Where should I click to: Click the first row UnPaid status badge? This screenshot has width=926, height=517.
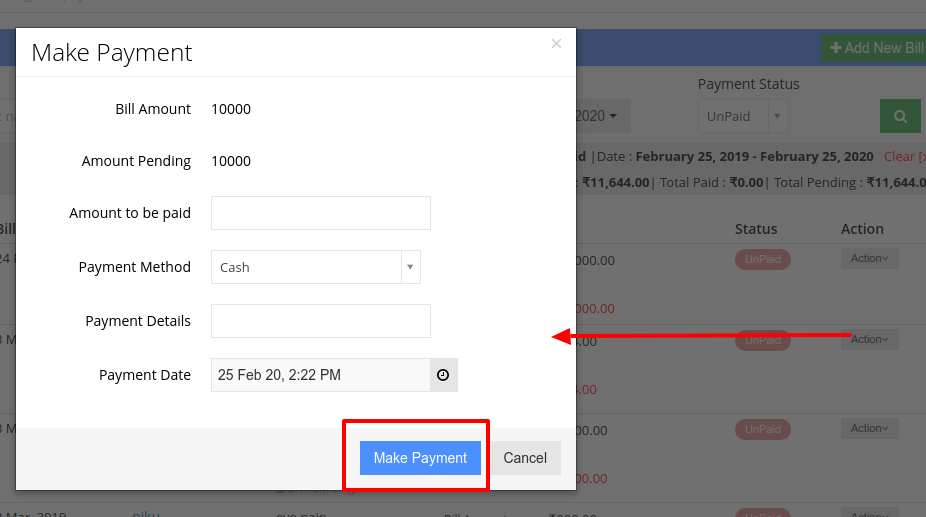click(x=762, y=259)
